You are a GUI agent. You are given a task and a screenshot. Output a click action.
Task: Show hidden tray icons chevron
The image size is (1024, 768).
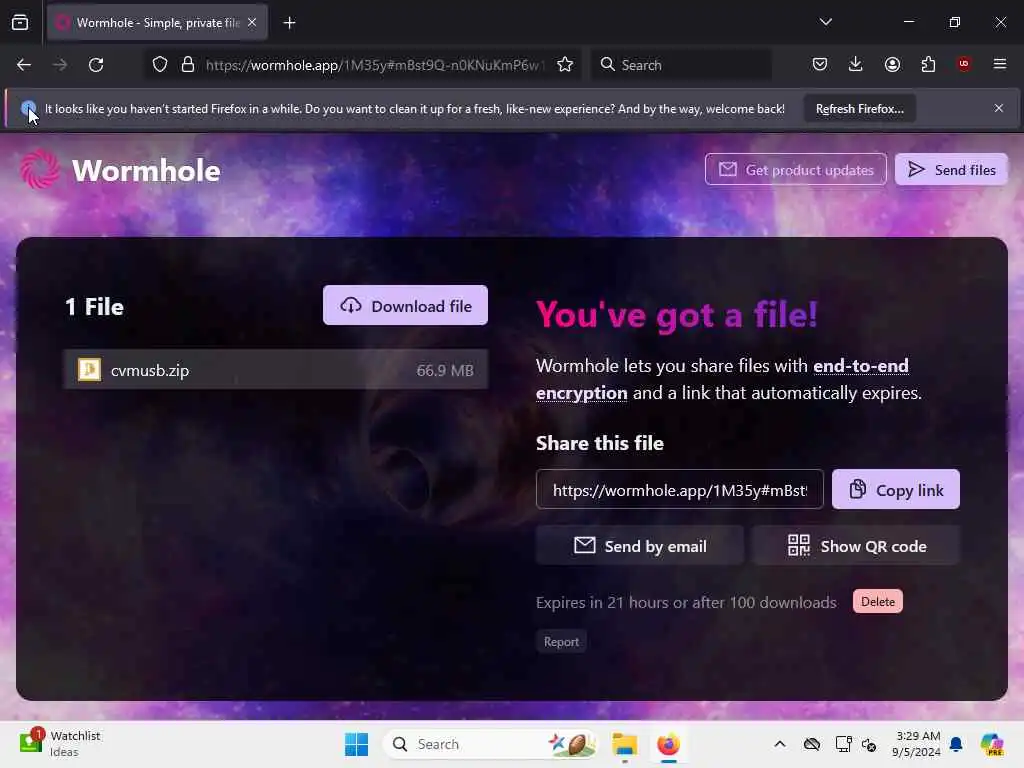click(x=780, y=744)
